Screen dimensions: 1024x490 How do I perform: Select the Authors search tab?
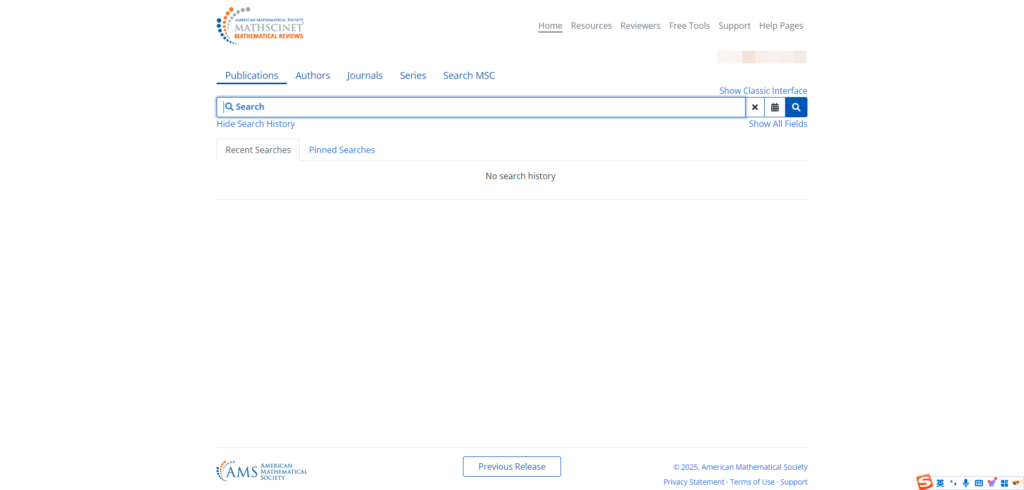click(x=313, y=76)
